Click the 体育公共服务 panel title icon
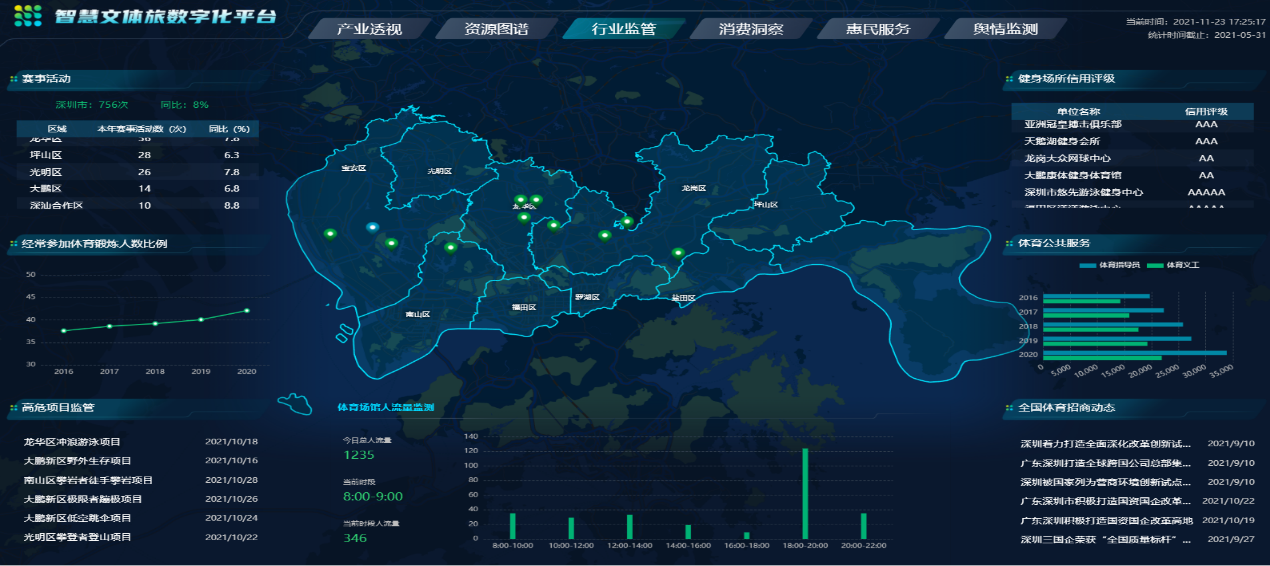Viewport: 1270px width, 566px height. [1009, 243]
